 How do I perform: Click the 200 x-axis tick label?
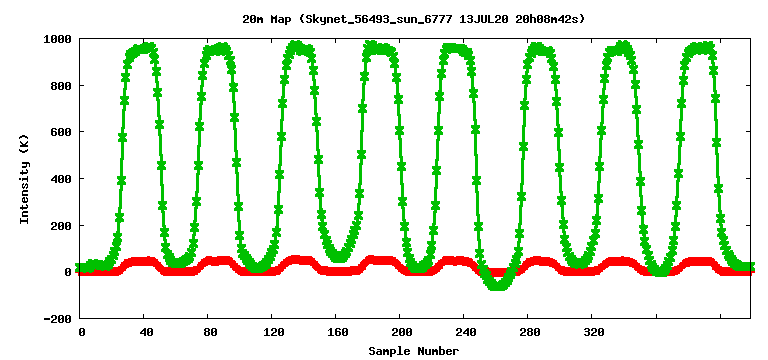(x=400, y=333)
